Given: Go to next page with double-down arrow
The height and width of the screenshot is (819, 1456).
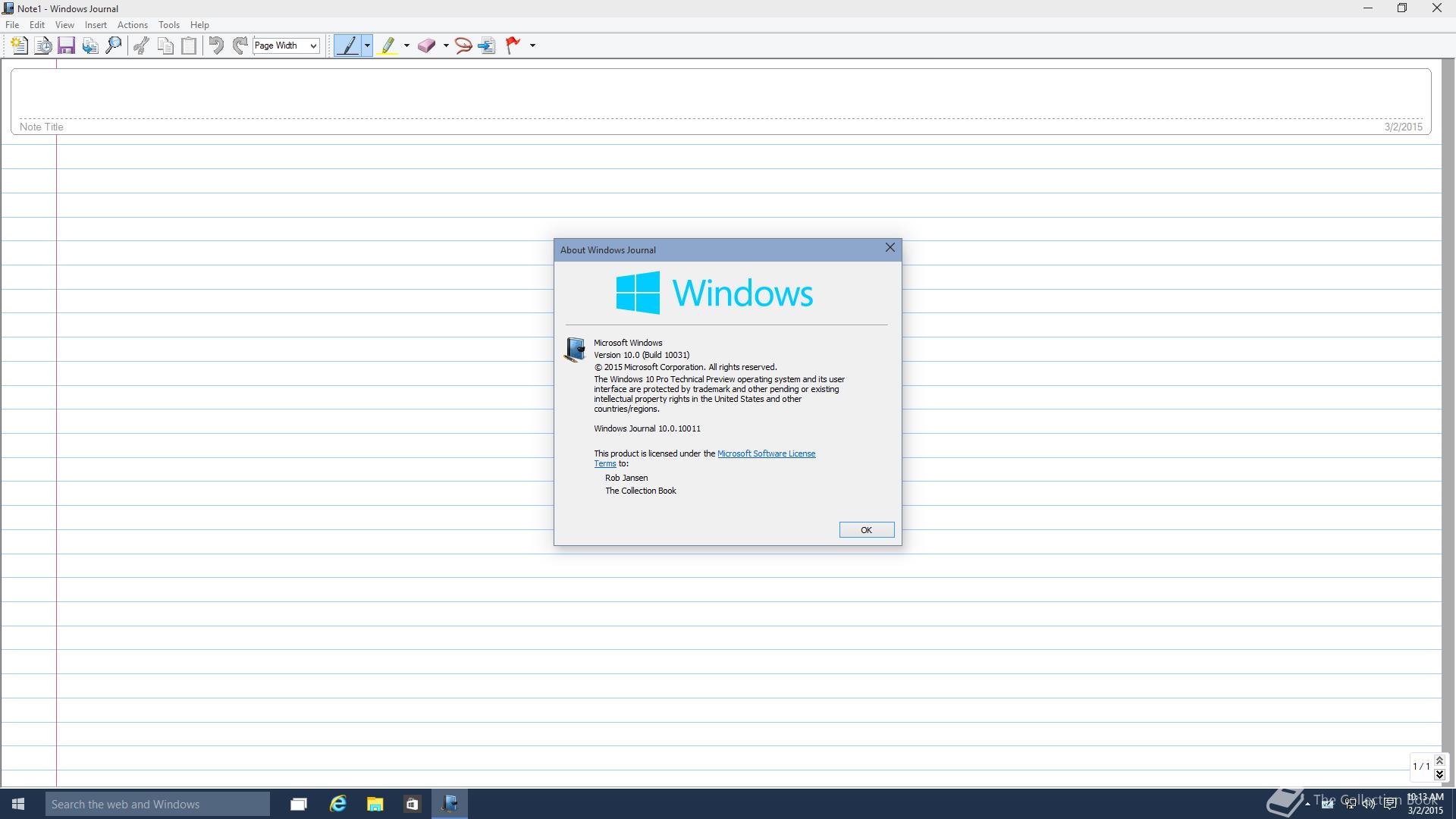Looking at the screenshot, I should [1439, 774].
